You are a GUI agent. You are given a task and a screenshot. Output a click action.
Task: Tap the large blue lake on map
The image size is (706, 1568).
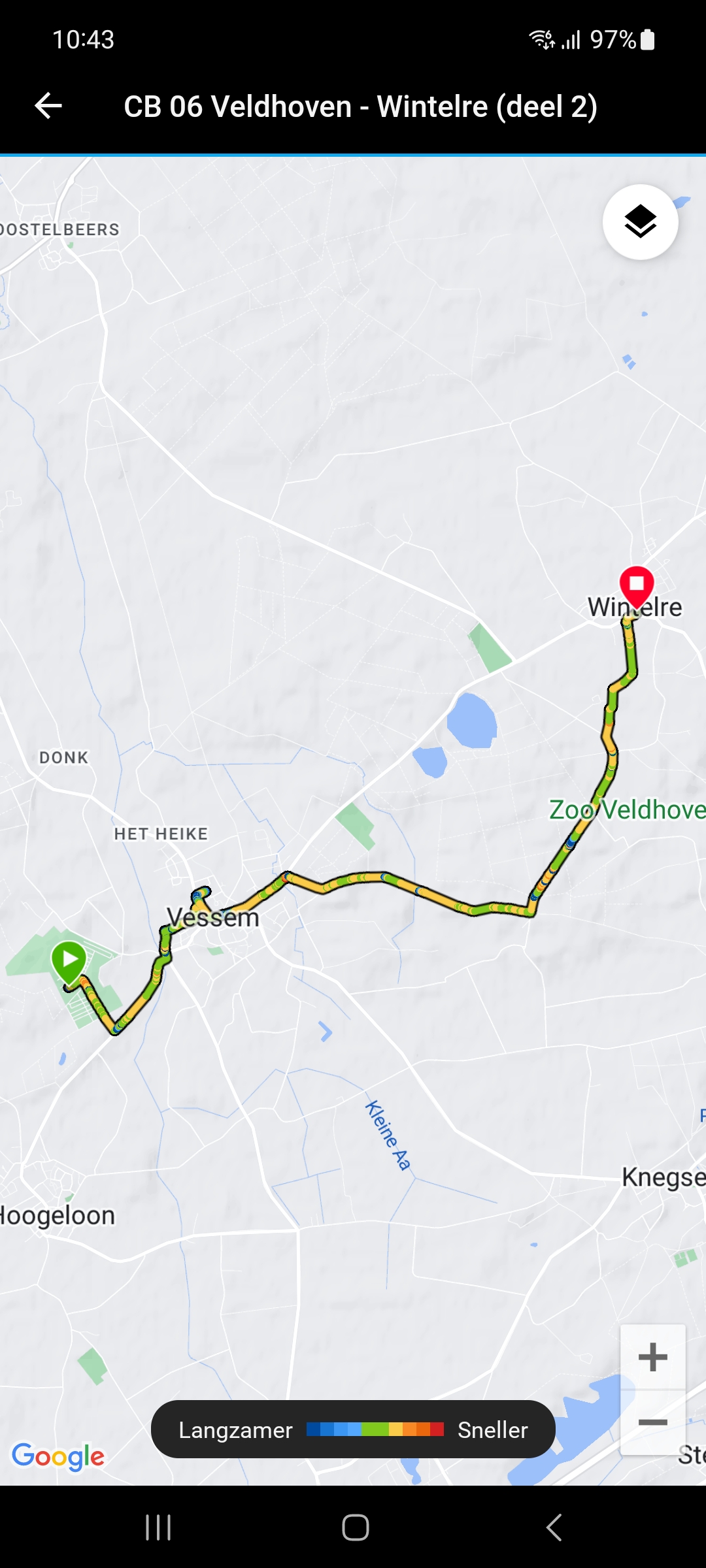(x=471, y=721)
